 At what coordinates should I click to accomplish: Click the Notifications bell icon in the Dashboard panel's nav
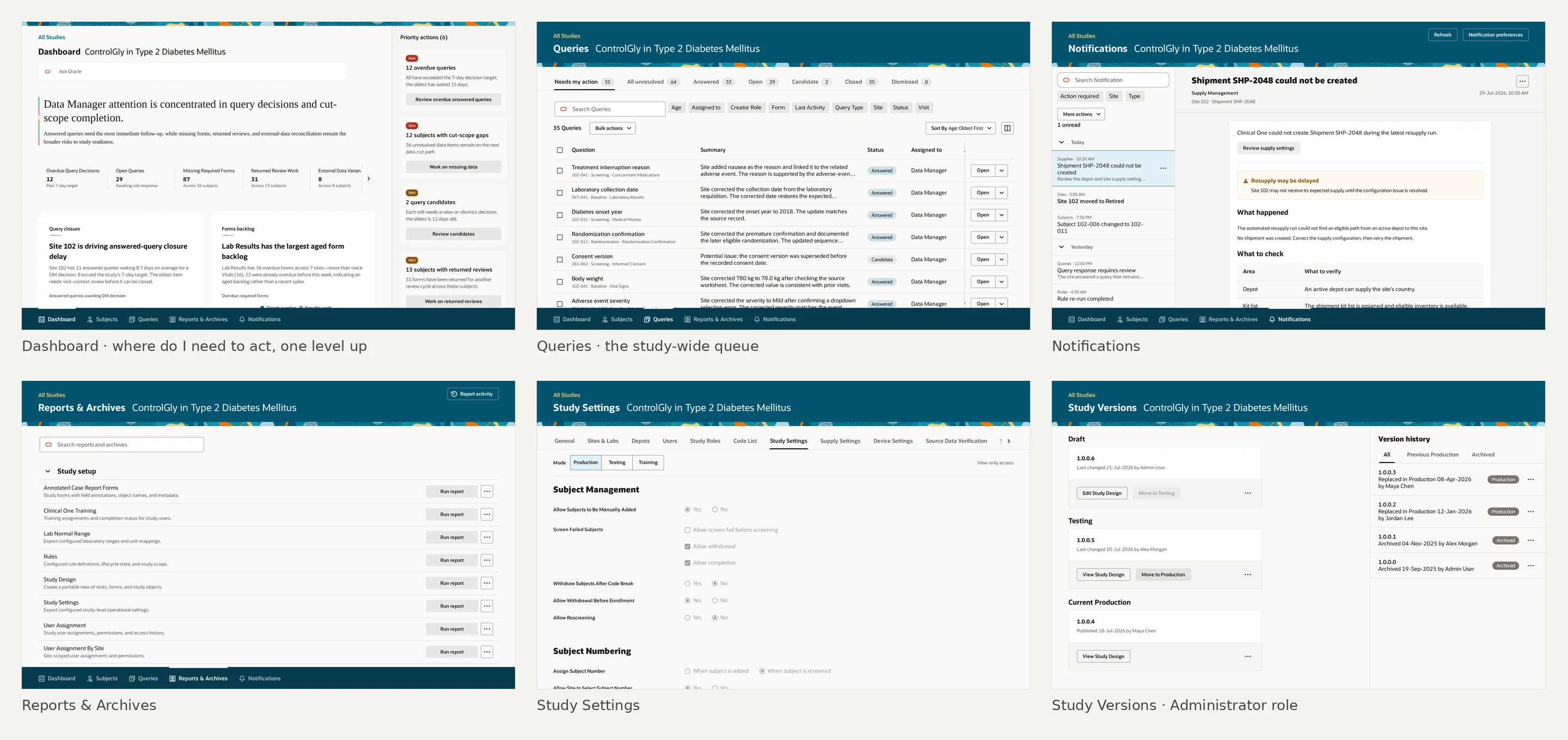[242, 319]
